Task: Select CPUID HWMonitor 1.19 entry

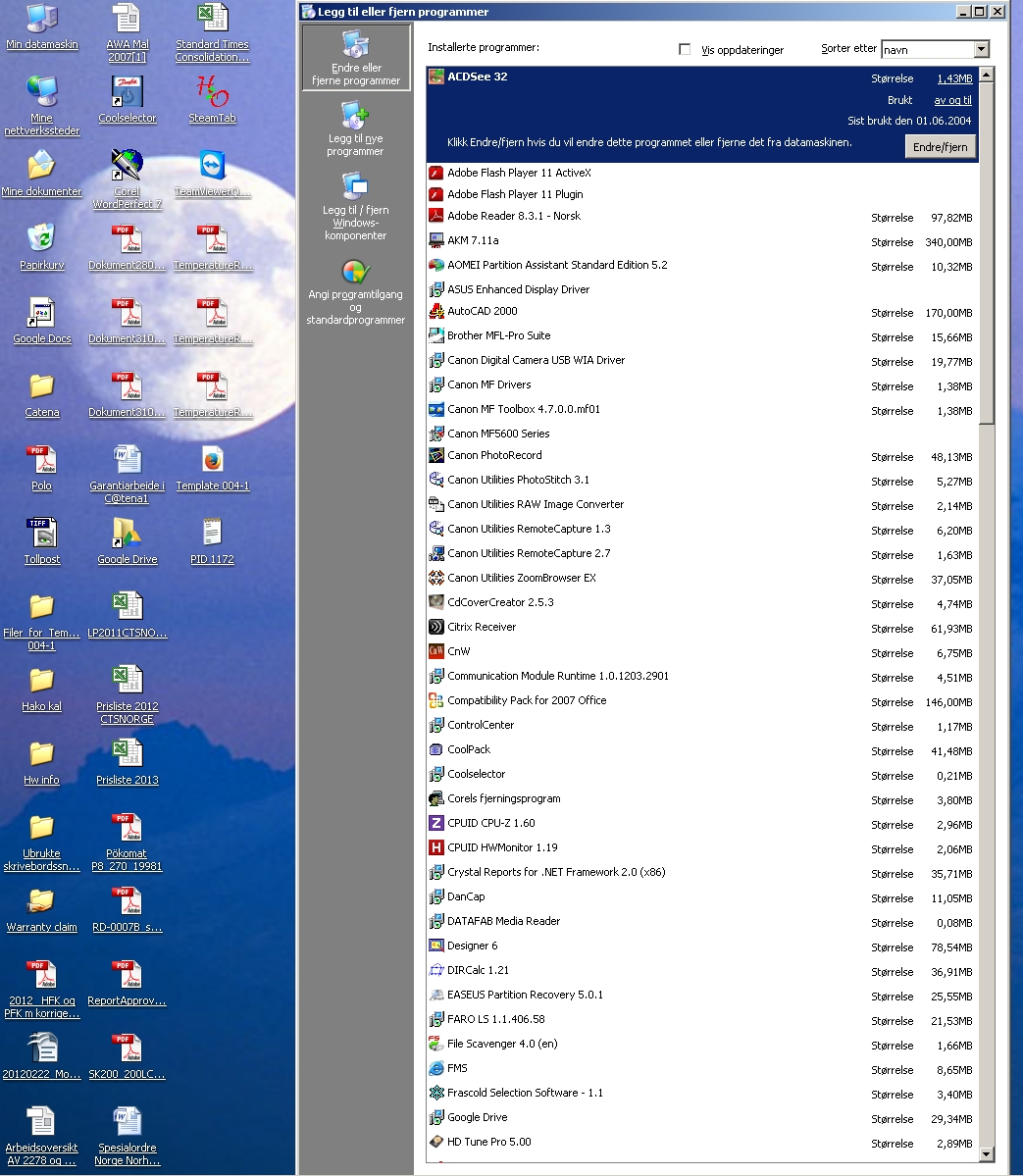Action: (x=702, y=847)
